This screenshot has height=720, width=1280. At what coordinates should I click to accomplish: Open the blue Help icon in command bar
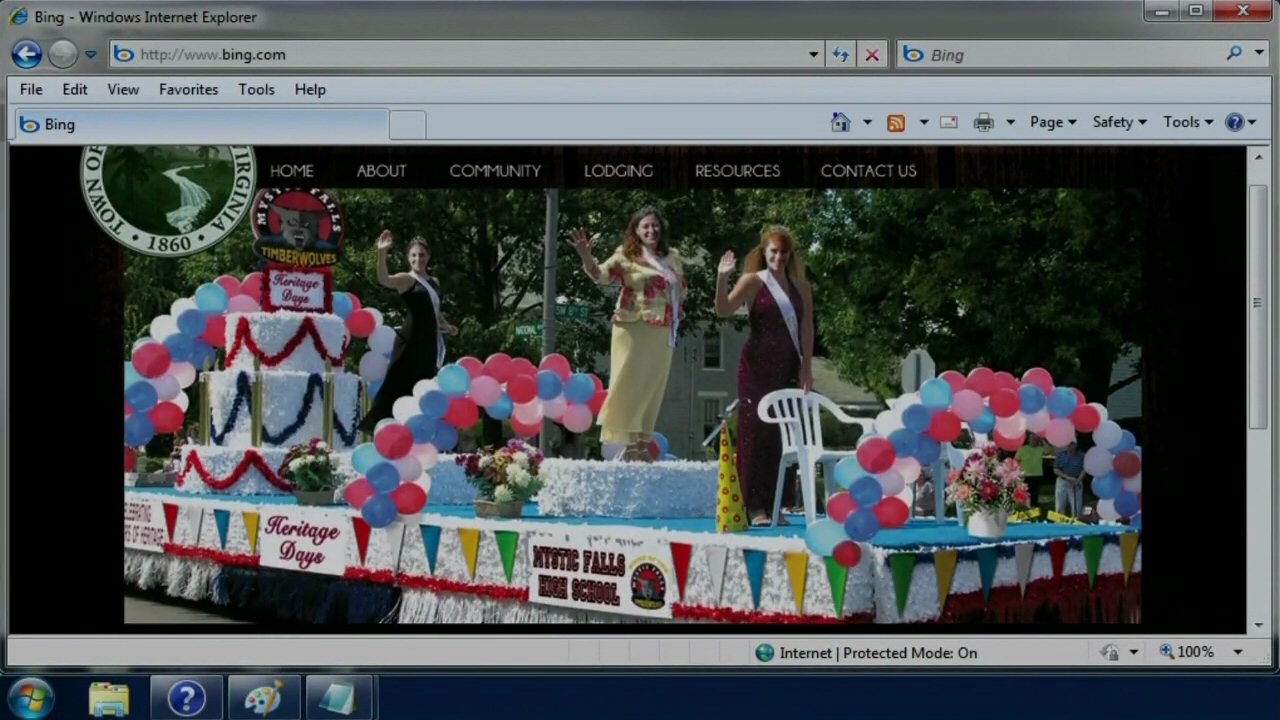pyautogui.click(x=1235, y=122)
